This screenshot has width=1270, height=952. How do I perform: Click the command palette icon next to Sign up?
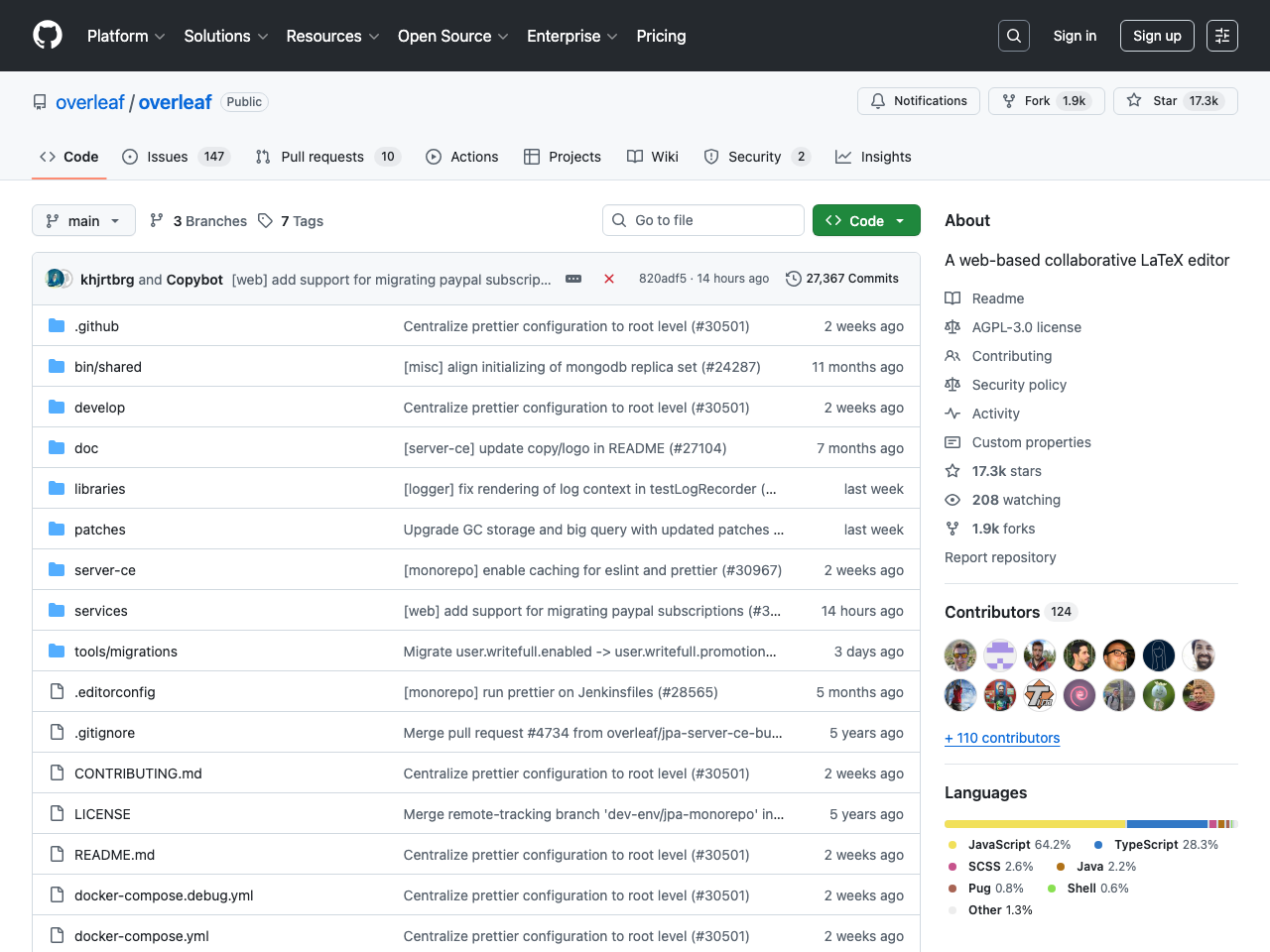click(x=1221, y=35)
